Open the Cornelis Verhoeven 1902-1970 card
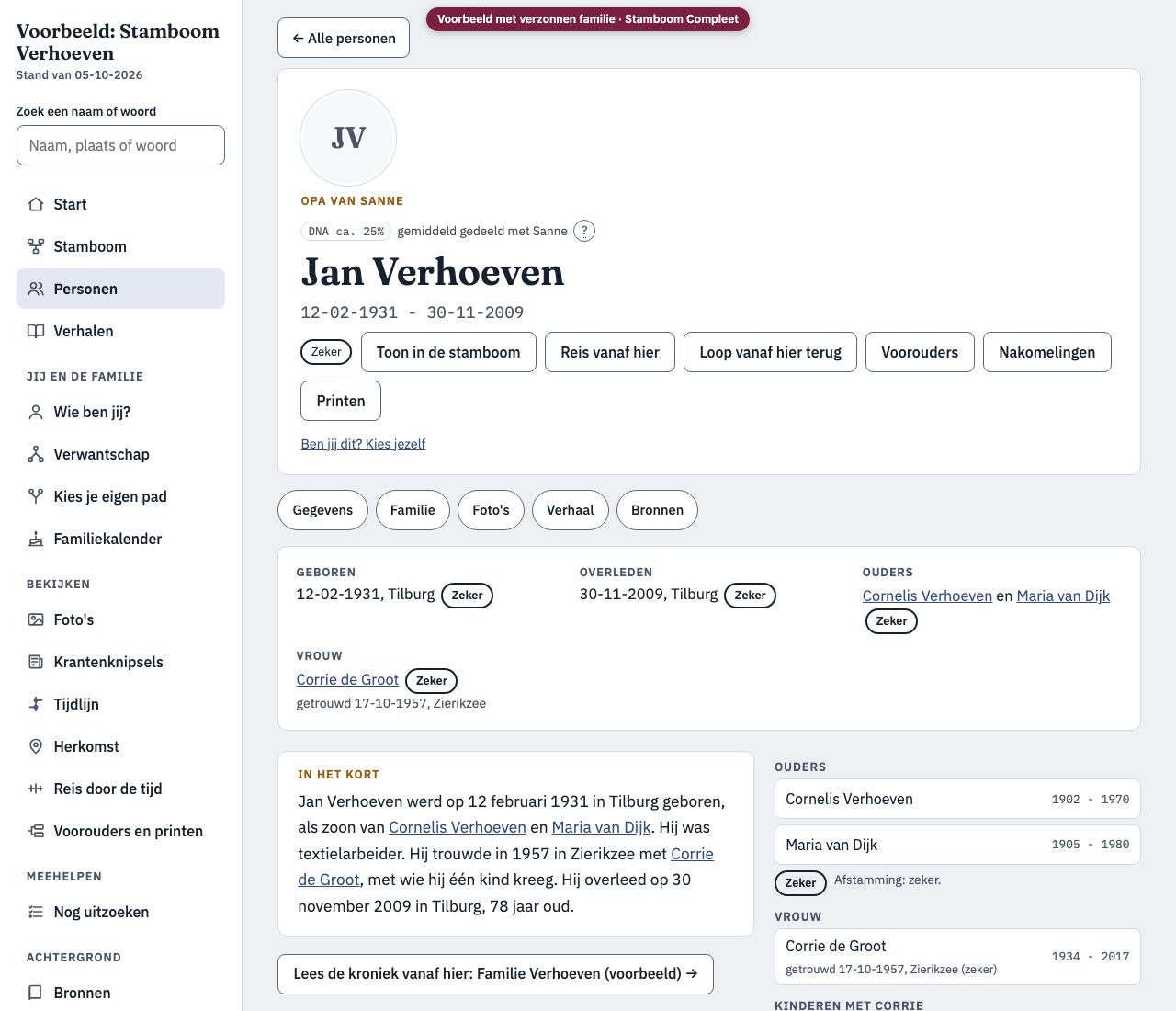This screenshot has height=1011, width=1176. [957, 799]
